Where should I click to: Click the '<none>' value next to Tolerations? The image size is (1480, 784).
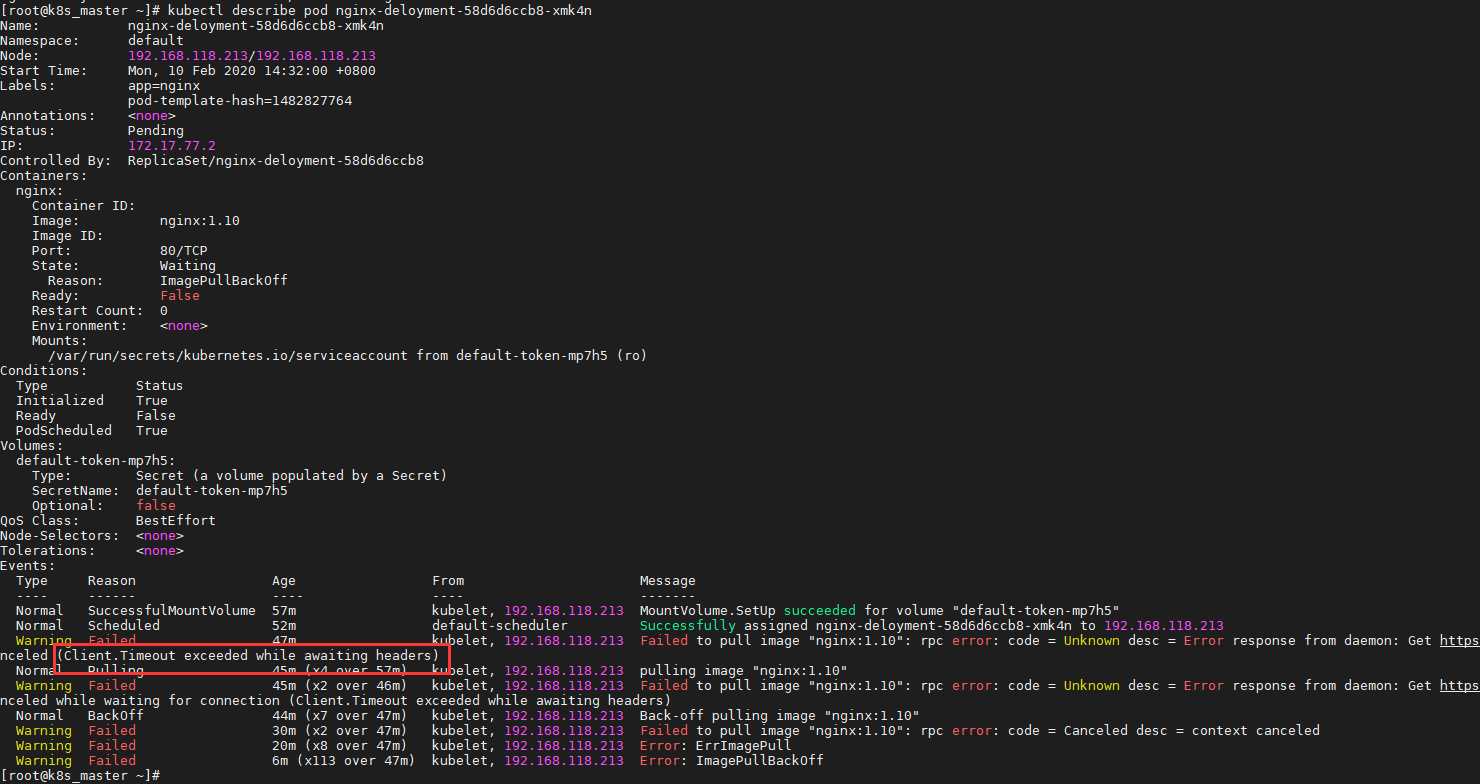point(160,550)
